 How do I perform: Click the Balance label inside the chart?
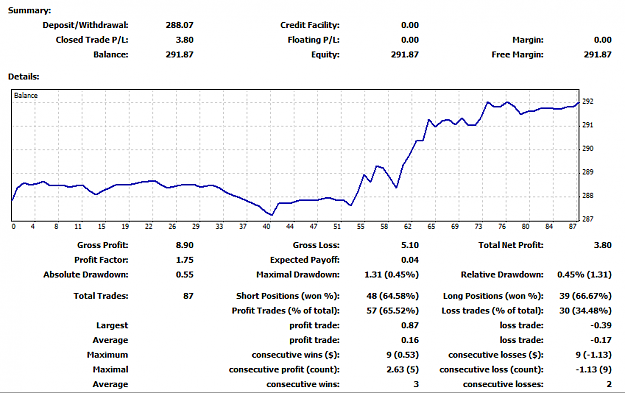coord(26,96)
